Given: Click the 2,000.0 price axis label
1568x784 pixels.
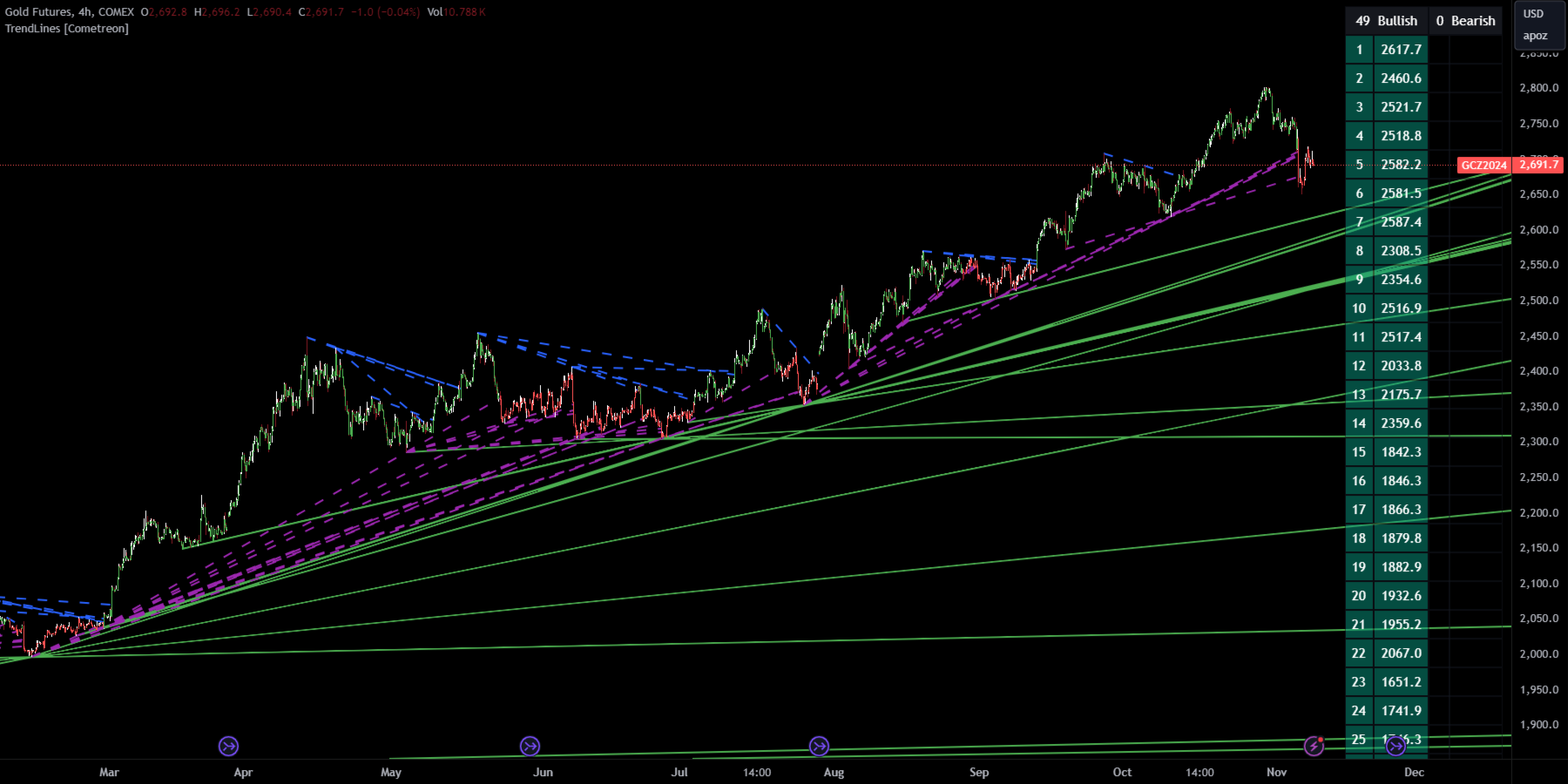Looking at the screenshot, I should (x=1539, y=654).
